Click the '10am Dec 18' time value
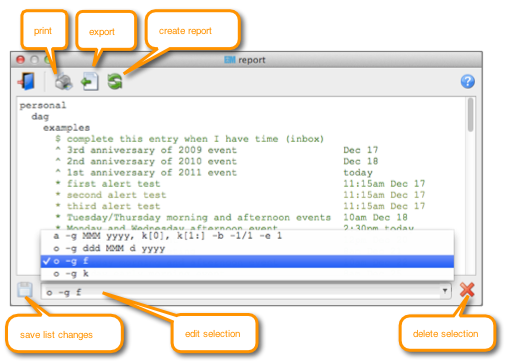 [375, 217]
